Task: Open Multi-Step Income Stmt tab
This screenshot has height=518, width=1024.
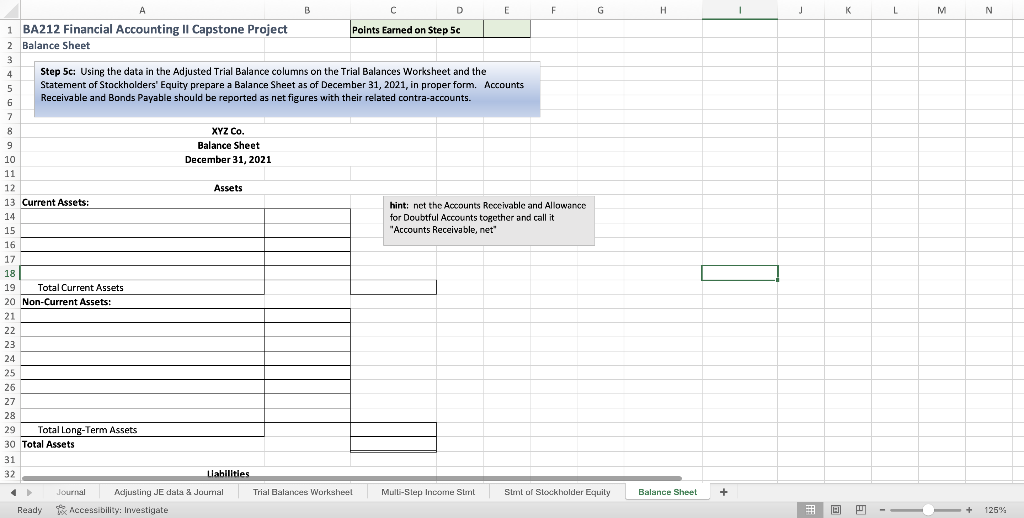Action: (x=428, y=492)
